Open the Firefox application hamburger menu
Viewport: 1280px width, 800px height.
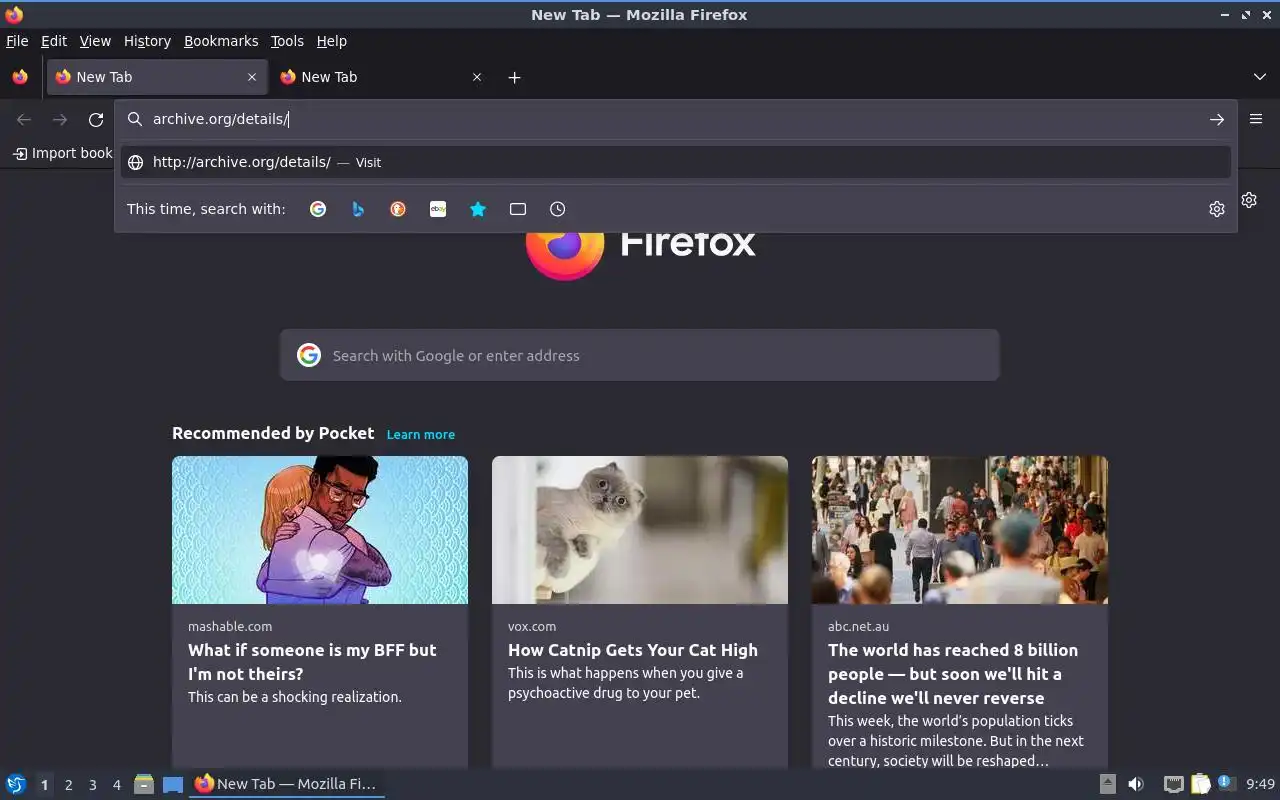click(1256, 119)
